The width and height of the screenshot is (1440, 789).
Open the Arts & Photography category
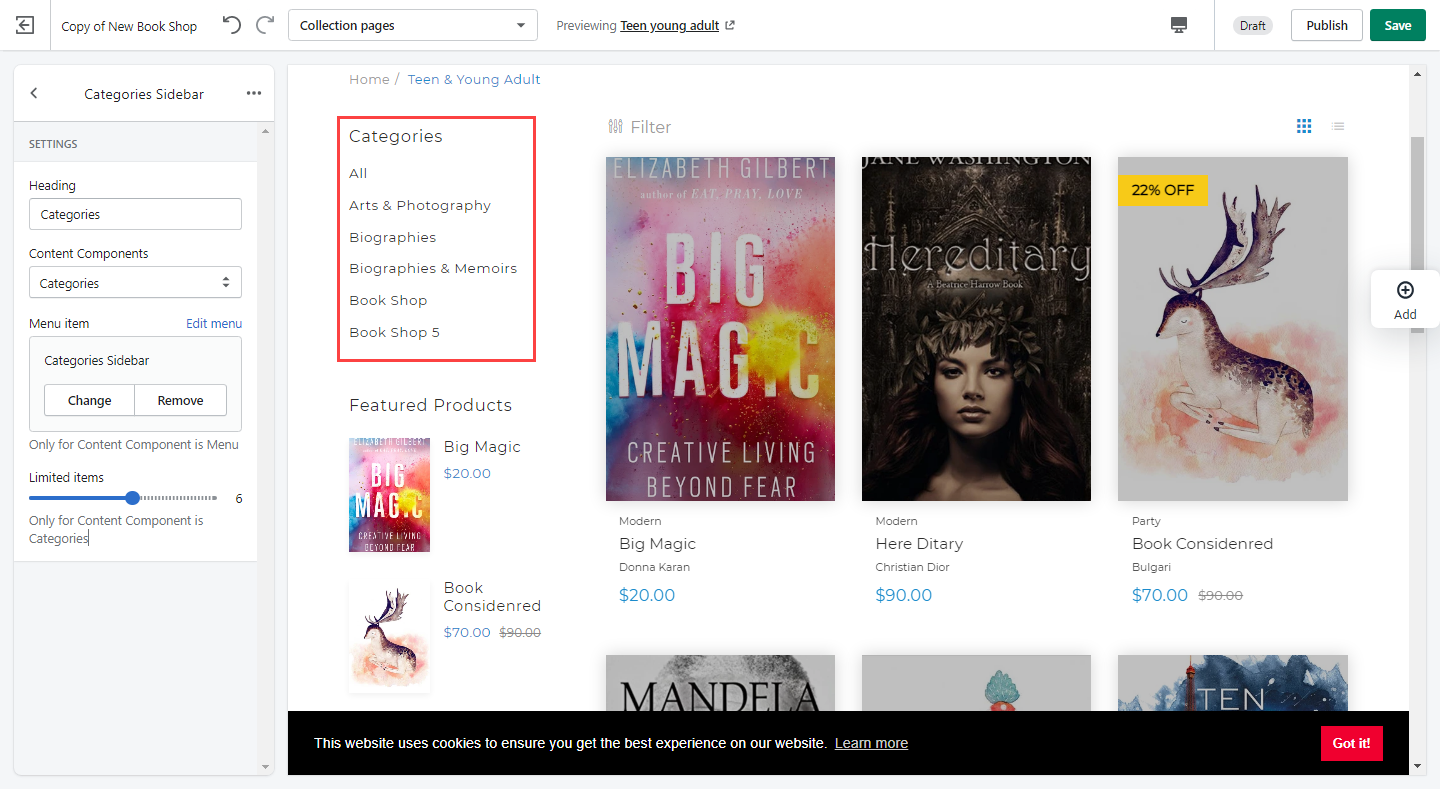[420, 205]
